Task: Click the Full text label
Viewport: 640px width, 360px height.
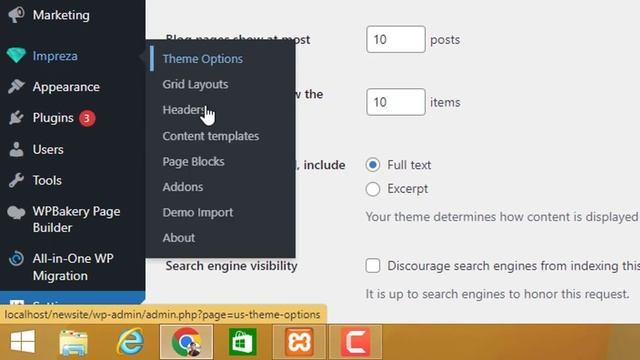Action: coord(409,165)
